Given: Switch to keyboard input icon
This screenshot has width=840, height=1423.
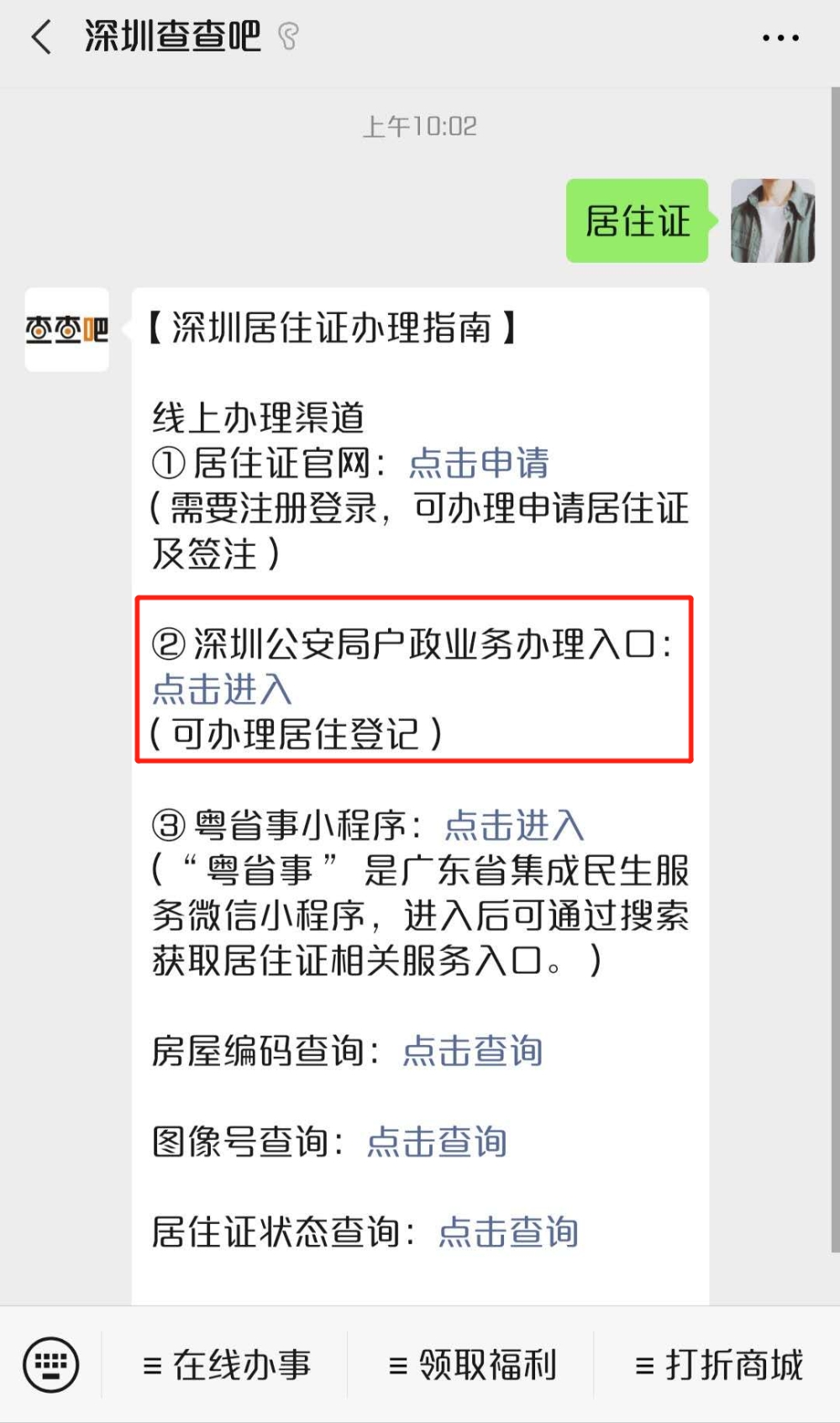Looking at the screenshot, I should 51,1364.
